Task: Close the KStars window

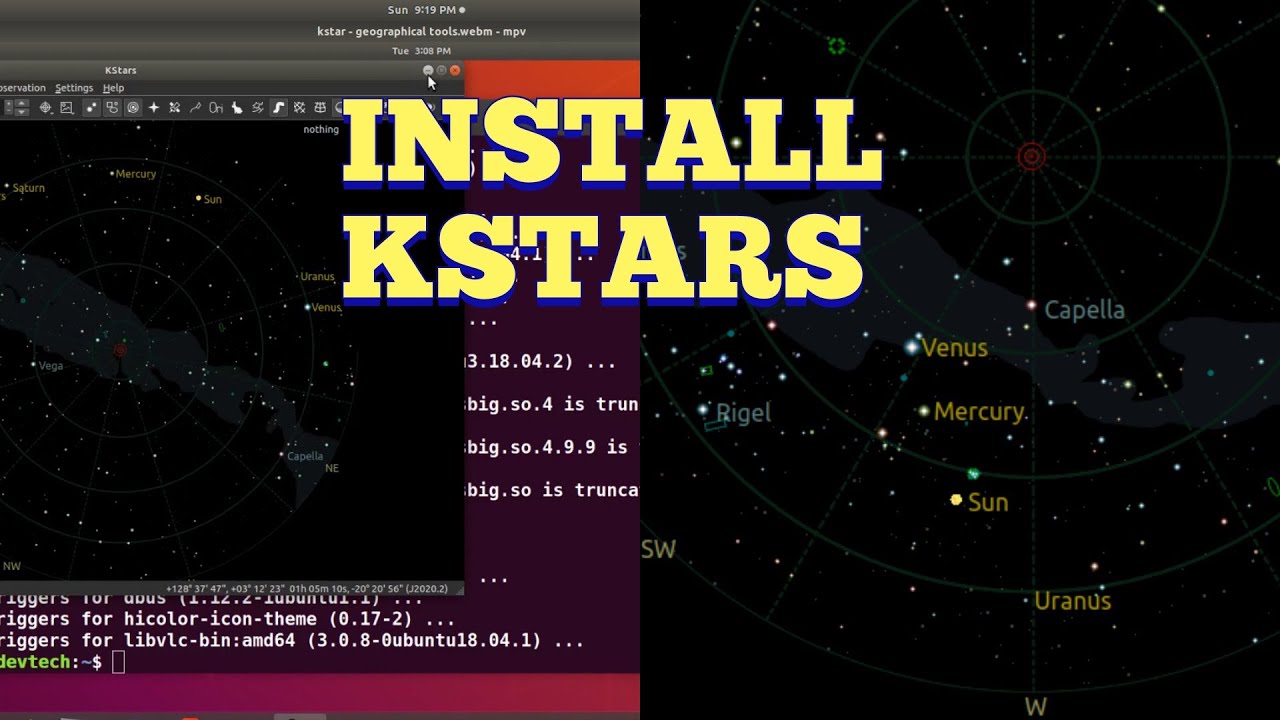Action: [455, 70]
